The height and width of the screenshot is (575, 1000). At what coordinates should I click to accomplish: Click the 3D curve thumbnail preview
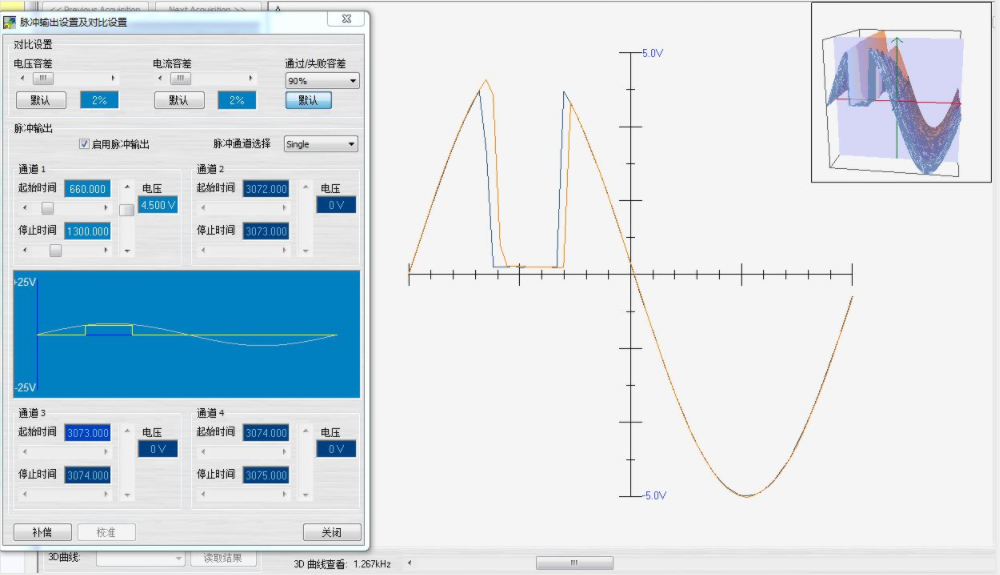pos(901,92)
